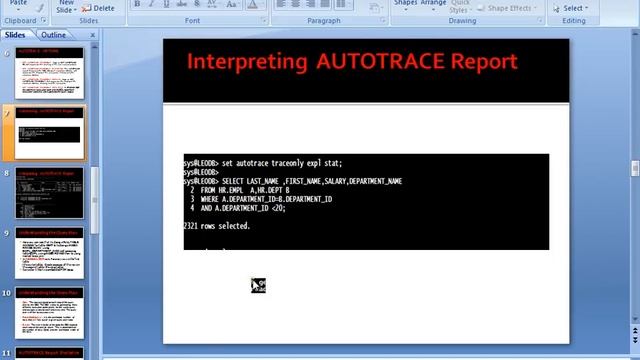Justify paragraph text
640x360 pixels.
[325, 4]
